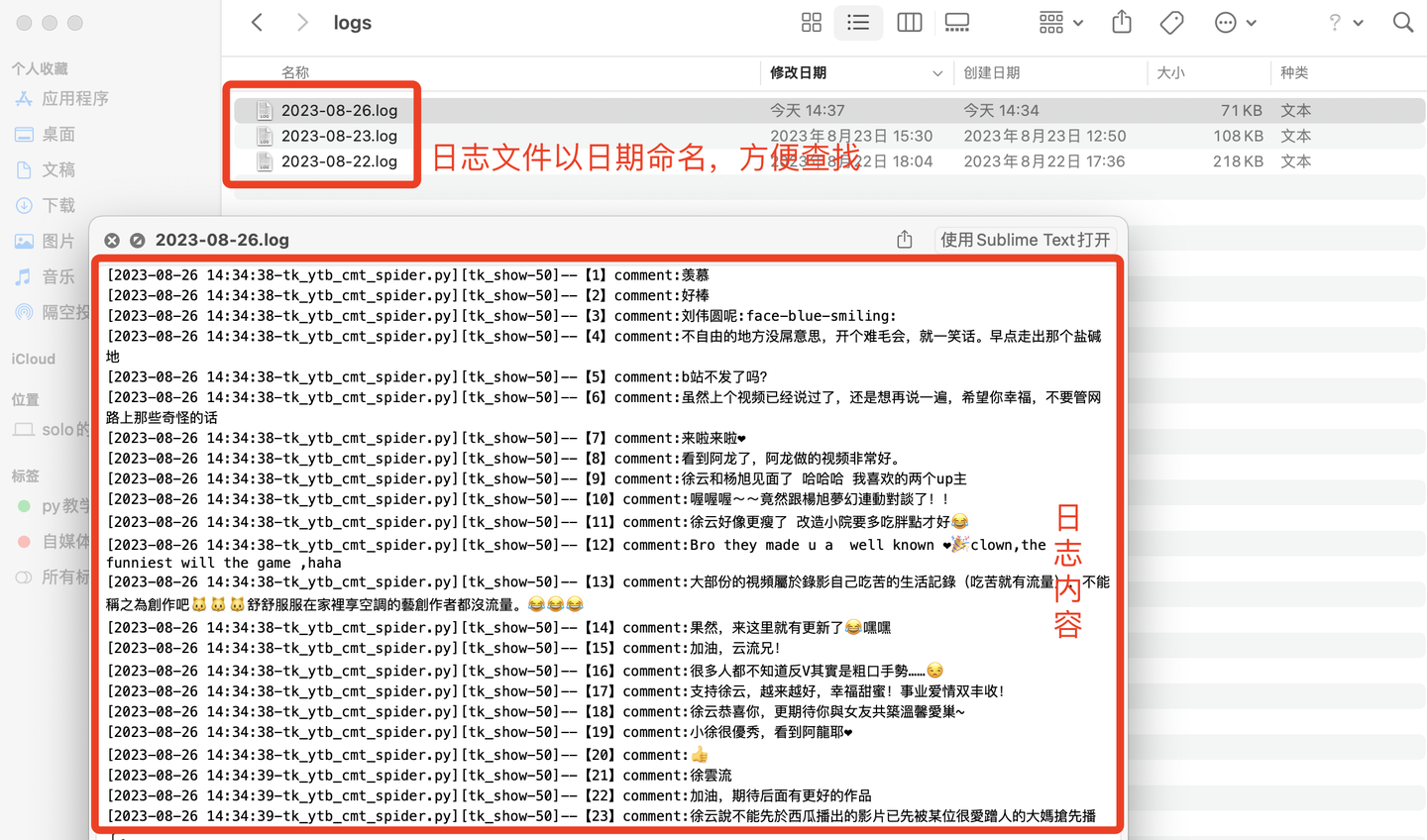Click the tag icon in the toolbar

click(1171, 23)
